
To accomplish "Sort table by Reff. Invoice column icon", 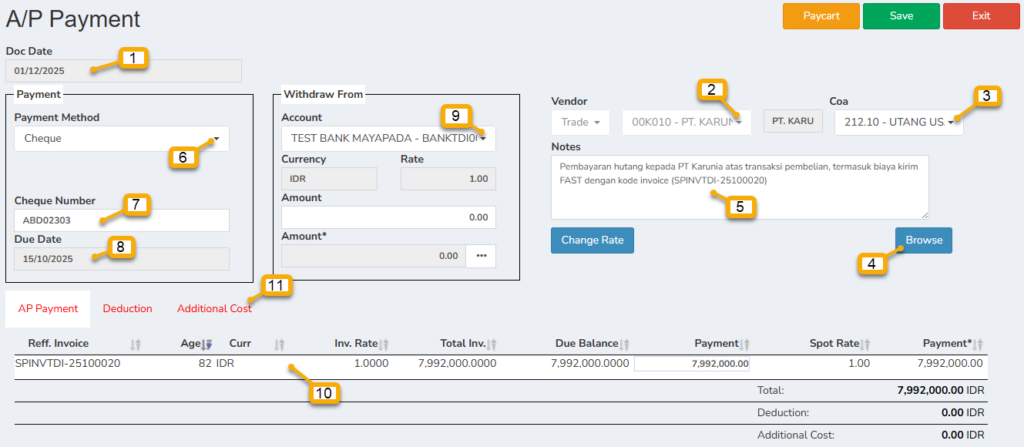I will [x=136, y=344].
